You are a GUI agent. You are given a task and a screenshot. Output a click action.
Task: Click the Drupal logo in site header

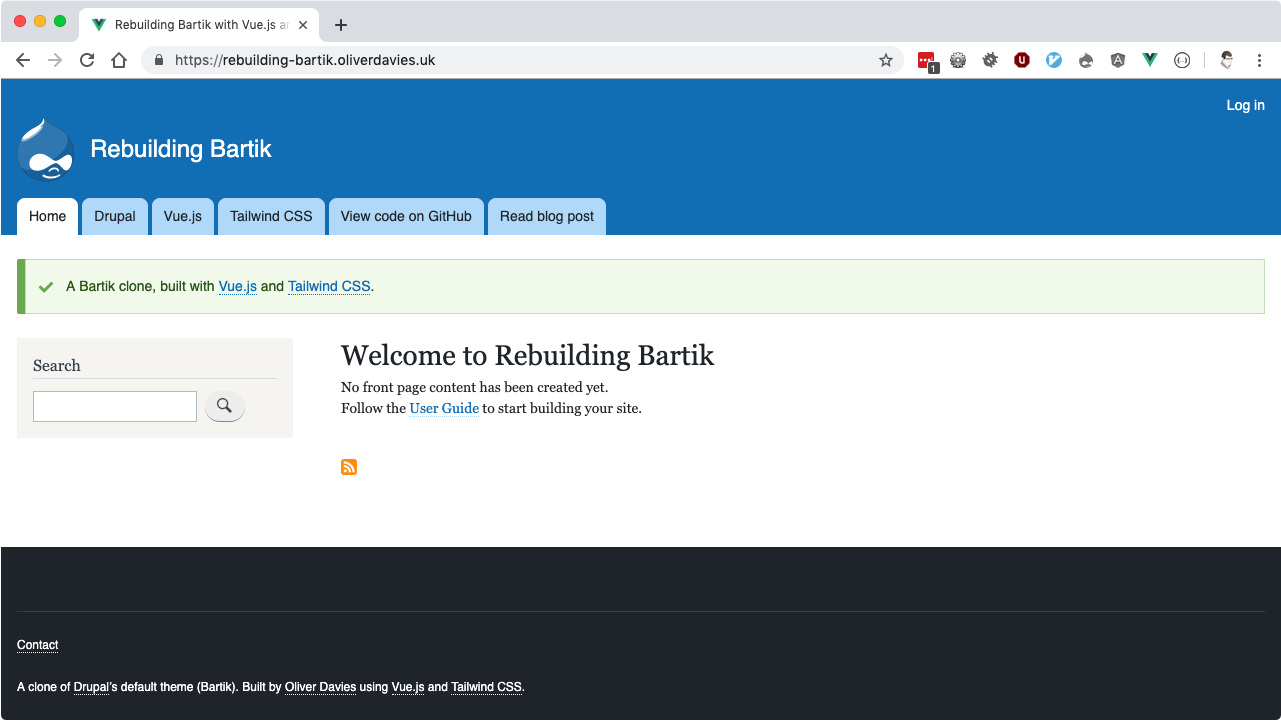click(x=46, y=150)
